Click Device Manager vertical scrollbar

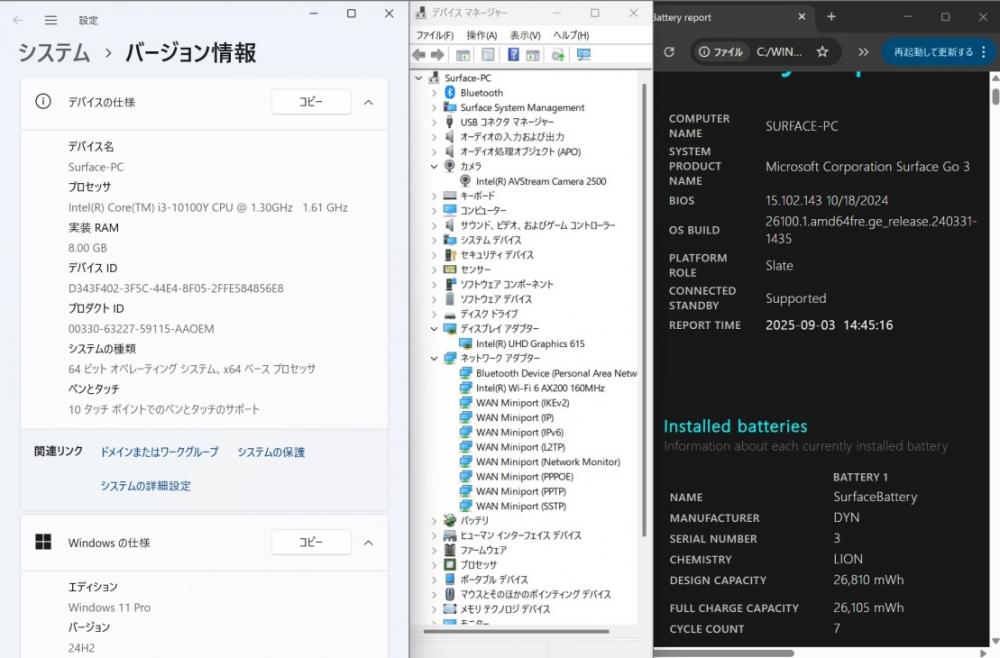coord(644,310)
